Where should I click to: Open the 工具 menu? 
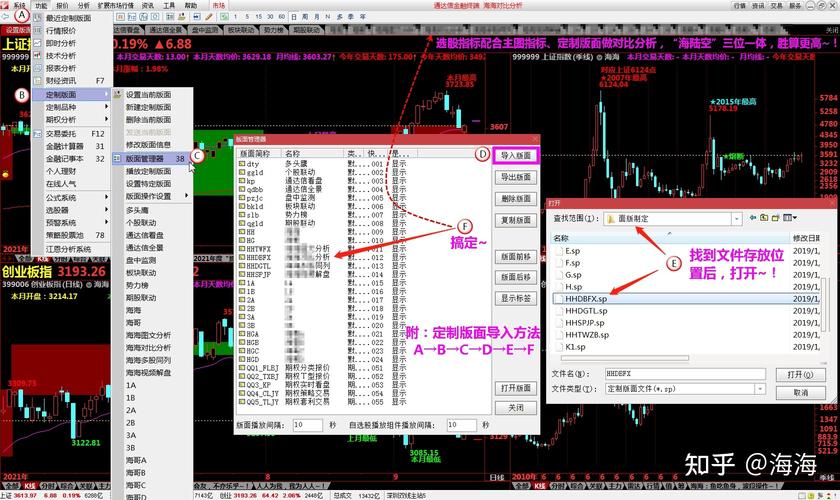click(169, 5)
